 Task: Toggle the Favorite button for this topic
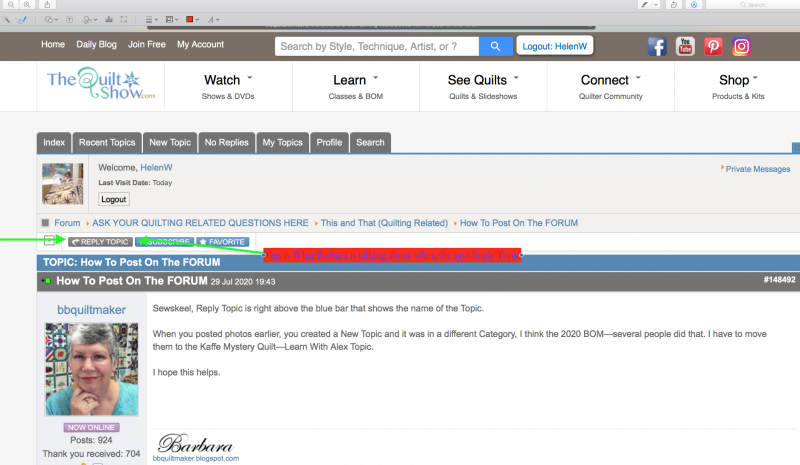[223, 241]
